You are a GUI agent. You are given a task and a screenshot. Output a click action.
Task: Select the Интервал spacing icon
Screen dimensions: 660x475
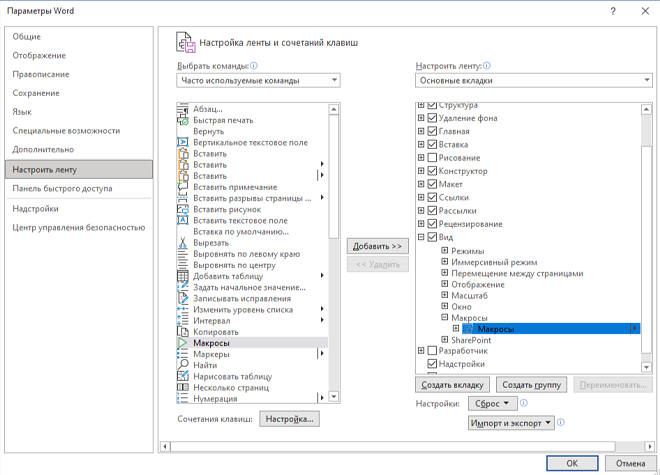point(183,320)
